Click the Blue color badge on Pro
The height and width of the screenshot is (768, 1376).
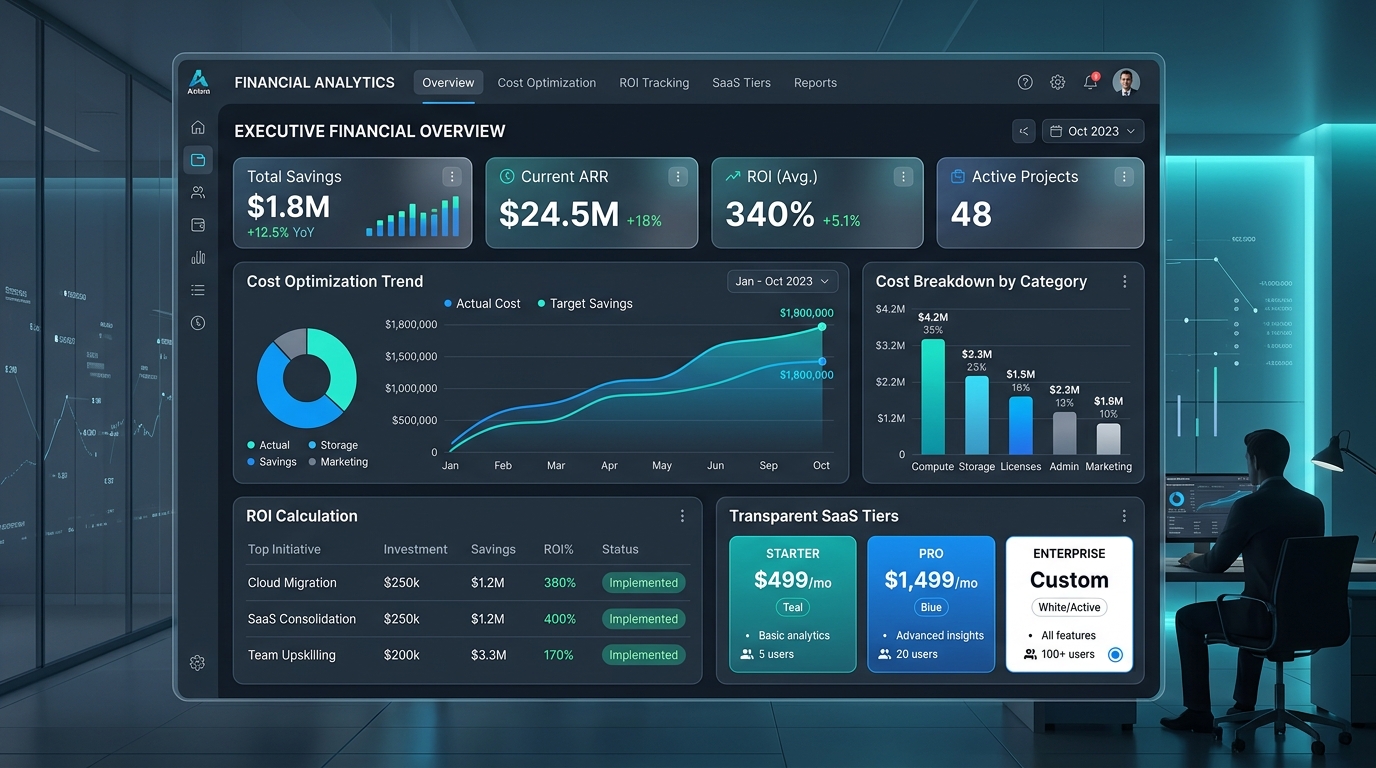point(931,607)
